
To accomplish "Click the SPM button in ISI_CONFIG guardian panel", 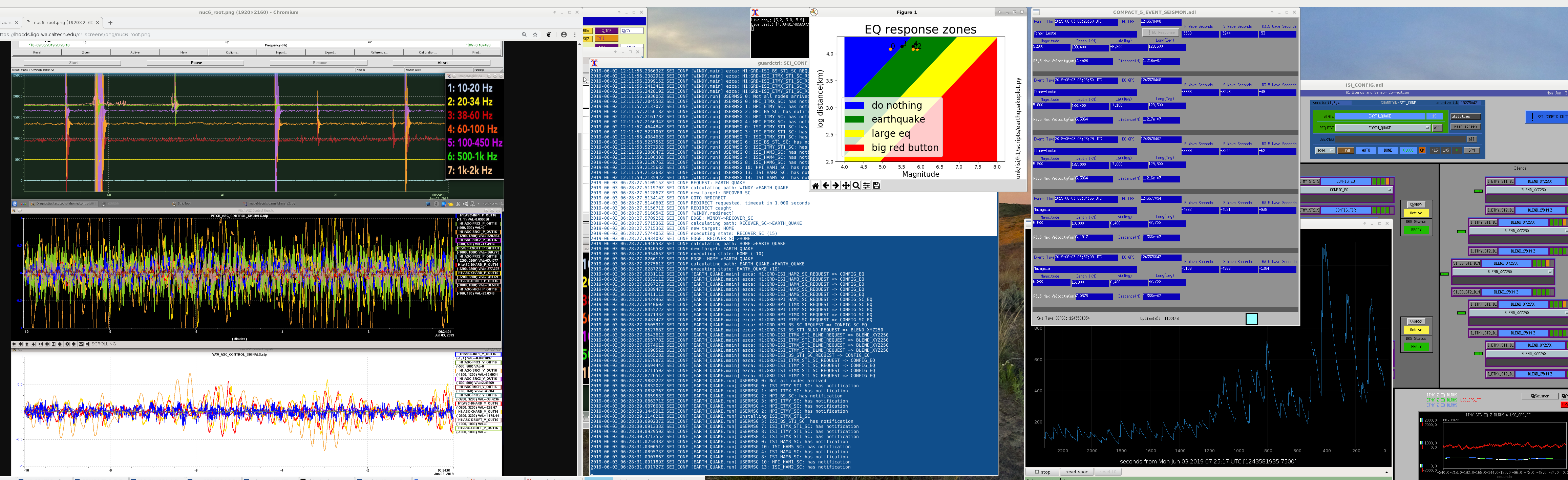I will (x=1471, y=150).
